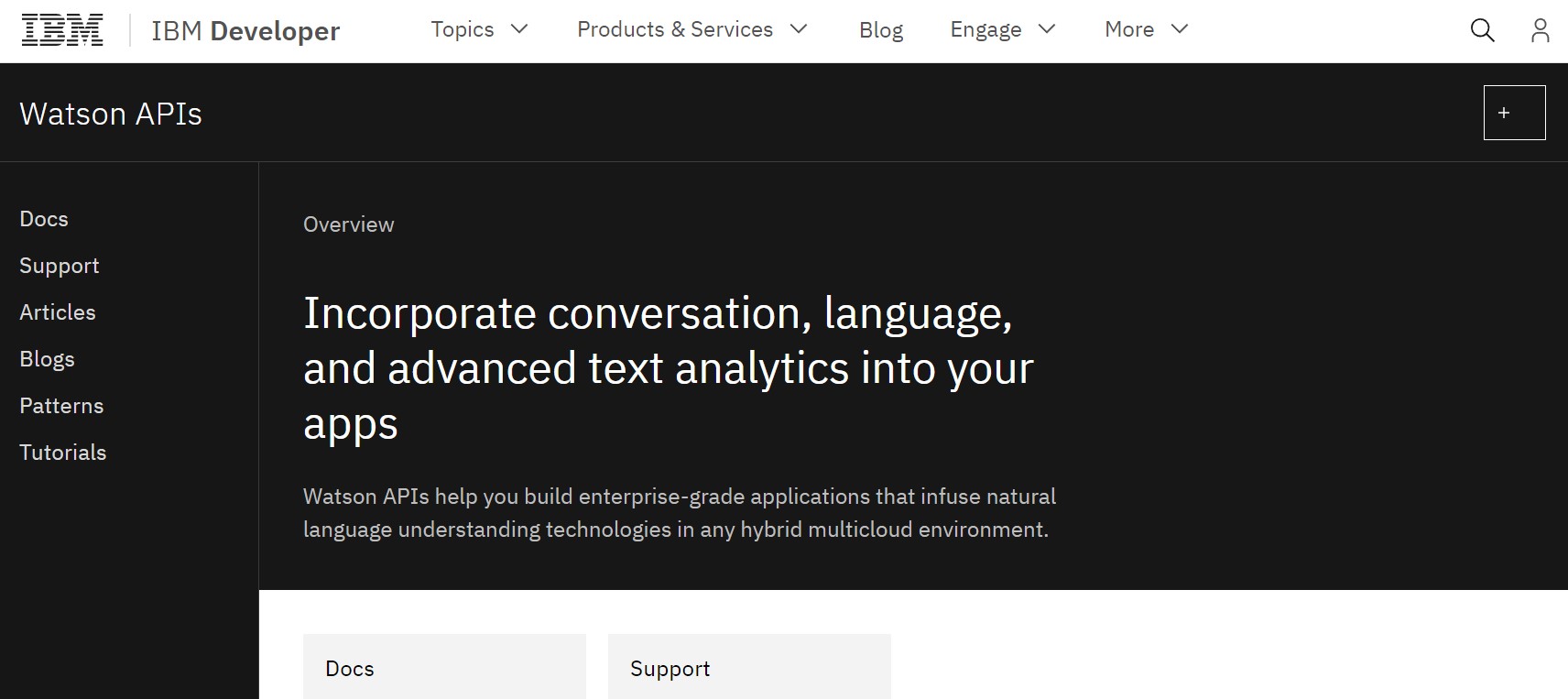
Task: Click the plus button beside Watson APIs
Action: click(x=1514, y=113)
